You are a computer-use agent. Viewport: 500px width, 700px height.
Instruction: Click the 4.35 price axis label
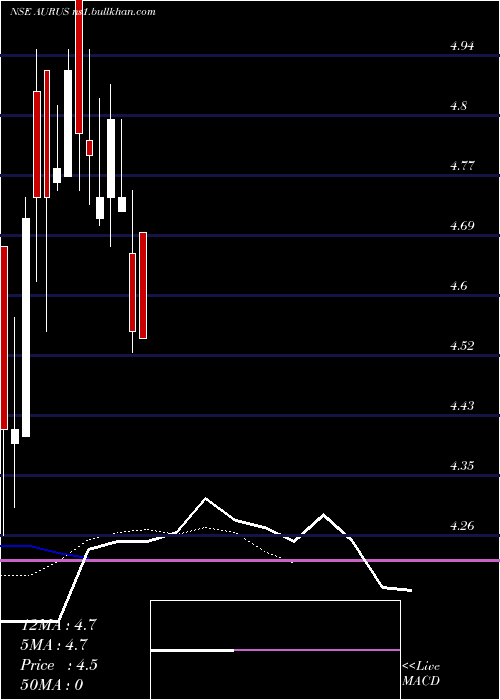coord(462,466)
